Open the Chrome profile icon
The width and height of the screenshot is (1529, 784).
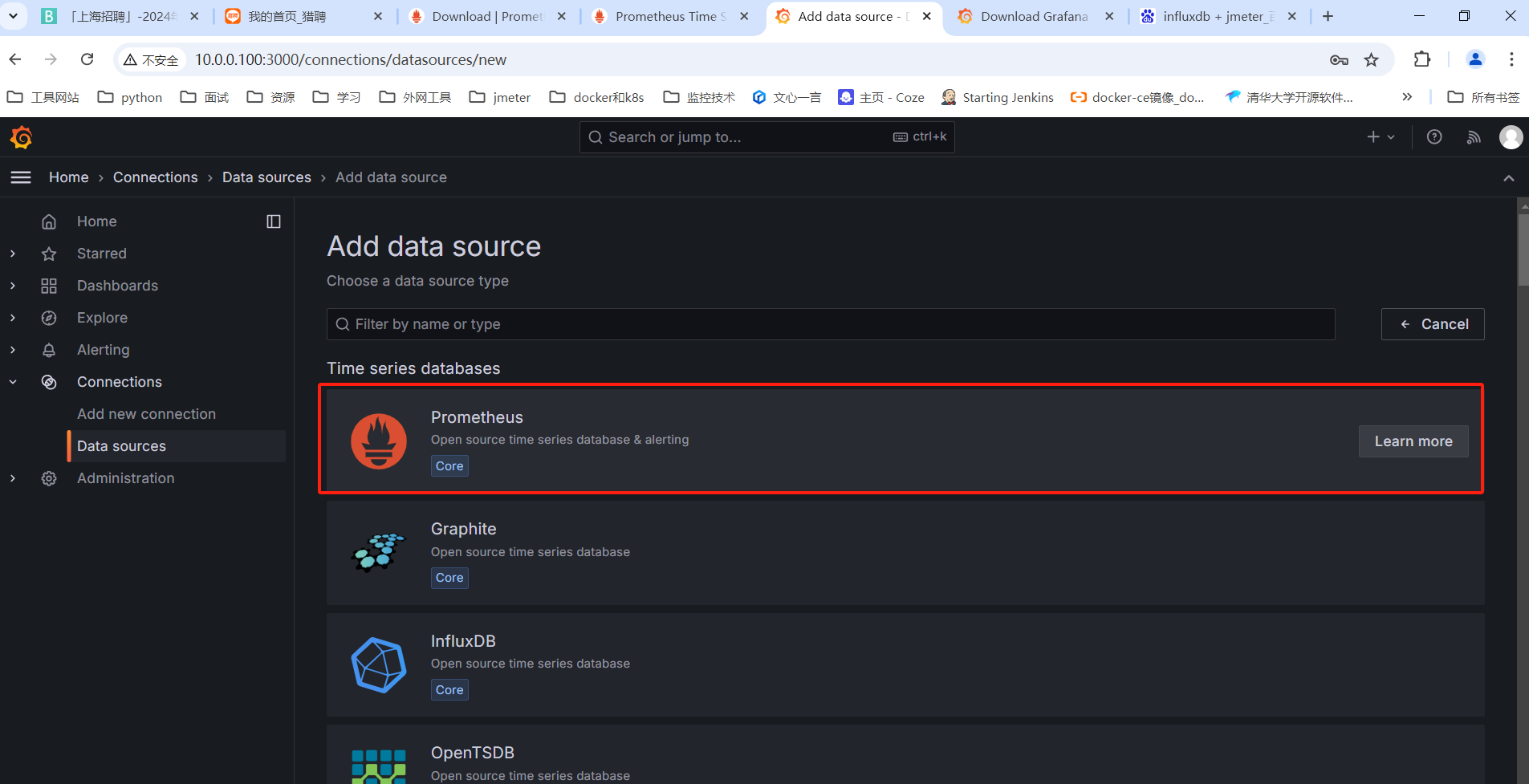pyautogui.click(x=1475, y=59)
